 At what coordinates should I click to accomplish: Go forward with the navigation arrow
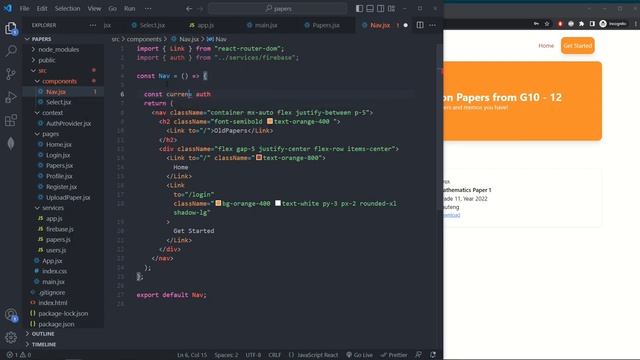pyautogui.click(x=200, y=9)
